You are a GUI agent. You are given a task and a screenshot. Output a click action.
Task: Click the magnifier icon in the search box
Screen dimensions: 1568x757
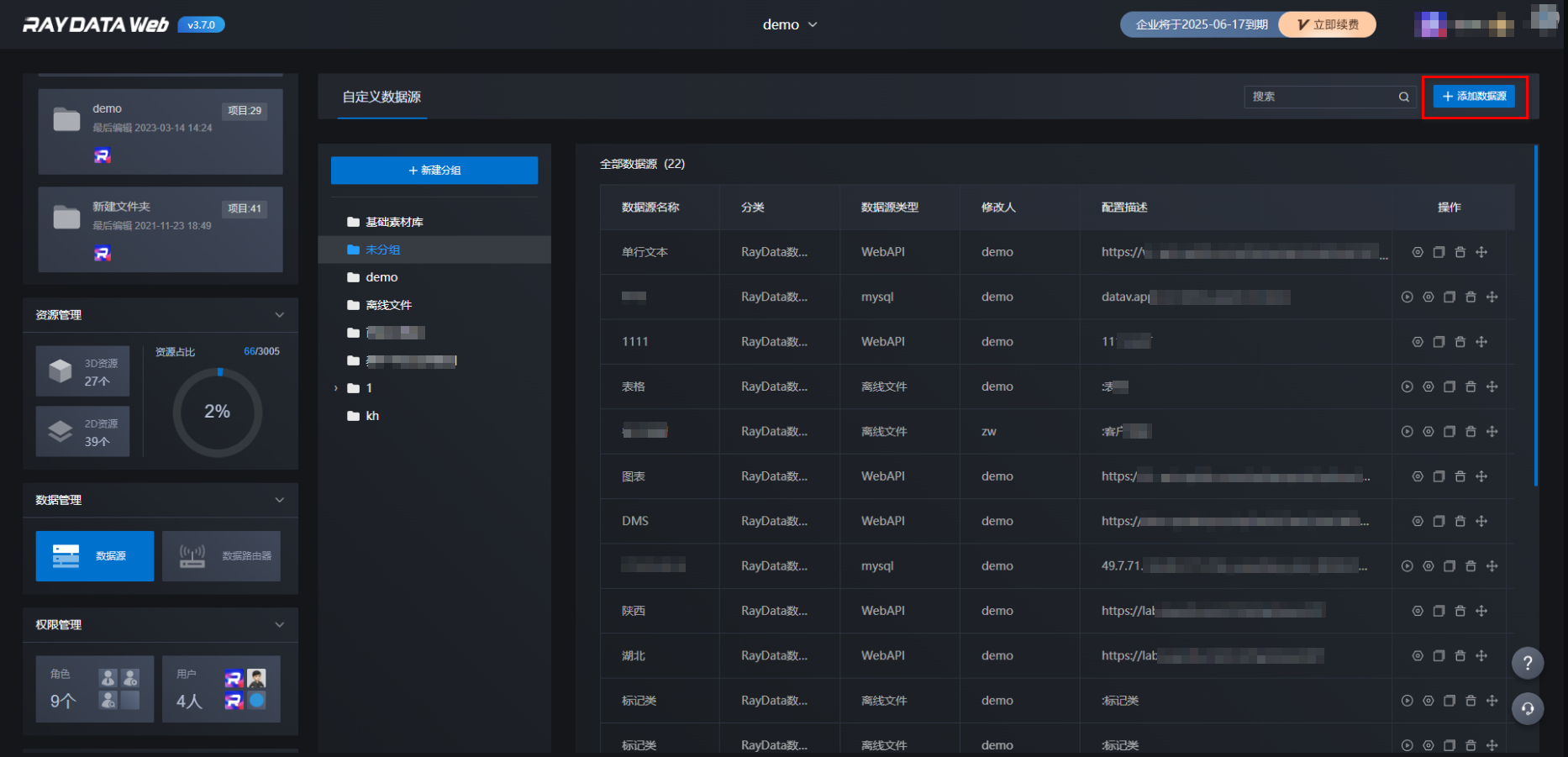tap(1403, 97)
